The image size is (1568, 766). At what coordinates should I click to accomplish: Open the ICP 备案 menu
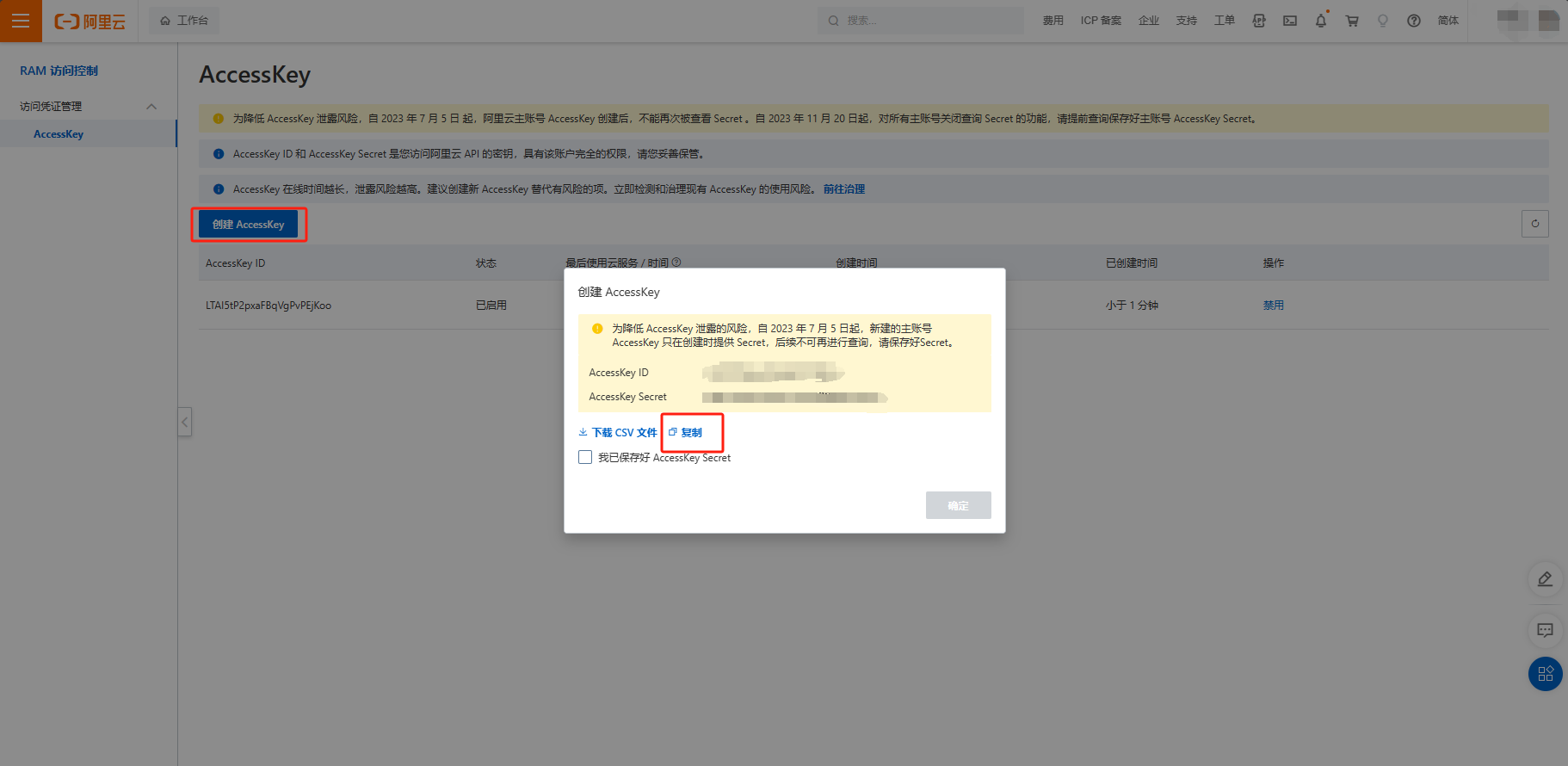click(x=1101, y=21)
